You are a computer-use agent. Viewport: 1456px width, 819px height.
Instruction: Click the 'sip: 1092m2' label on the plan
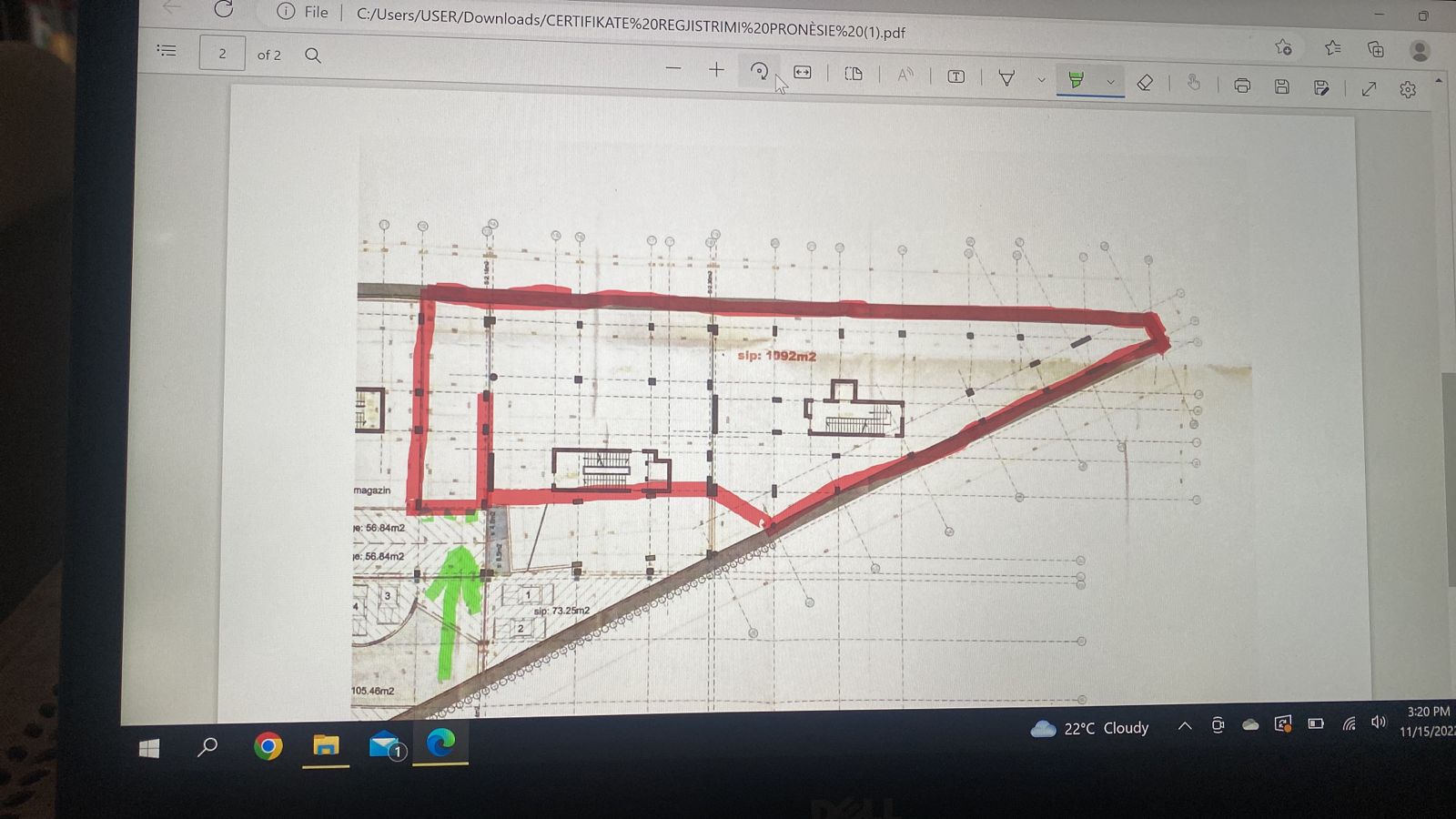click(776, 356)
